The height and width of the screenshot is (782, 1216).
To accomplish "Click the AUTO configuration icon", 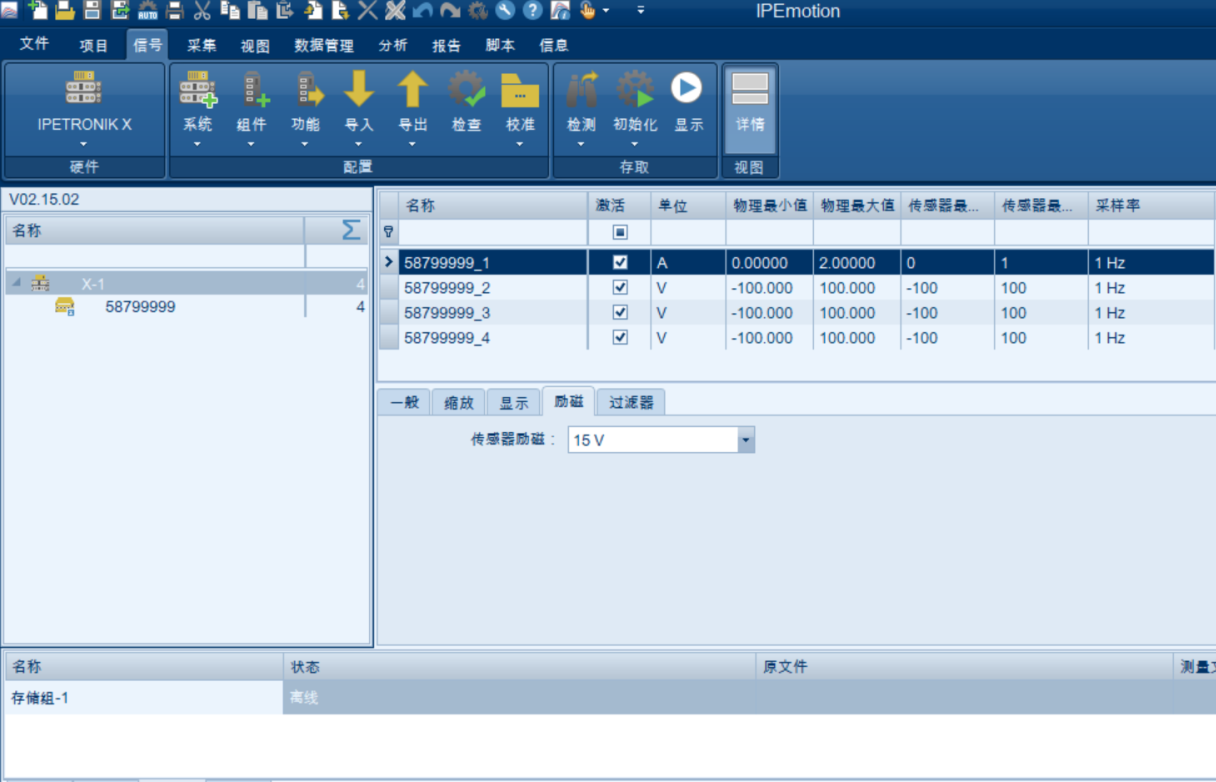I will point(147,11).
